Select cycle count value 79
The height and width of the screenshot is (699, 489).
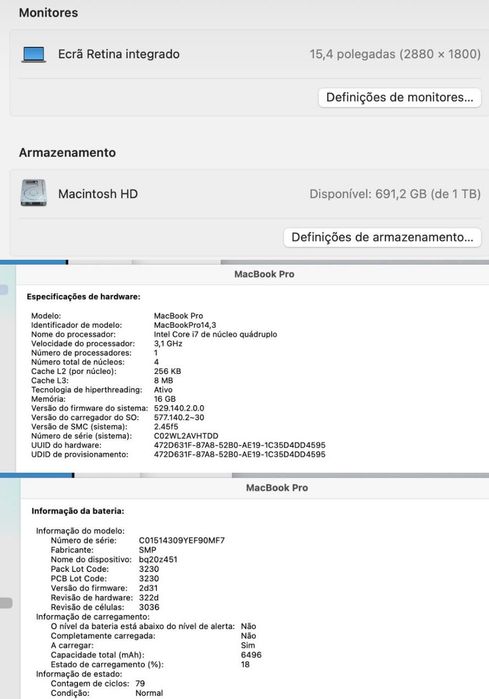coord(140,683)
